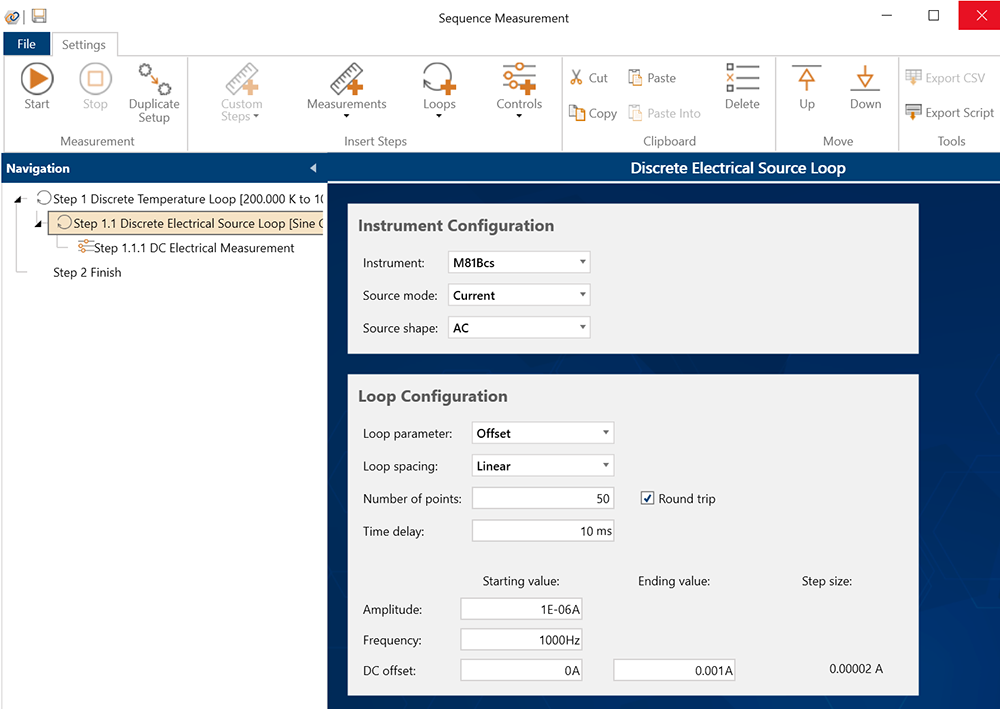The width and height of the screenshot is (1000, 709).
Task: Select Step 1.1.1 DC Electrical Measurement
Action: click(193, 248)
